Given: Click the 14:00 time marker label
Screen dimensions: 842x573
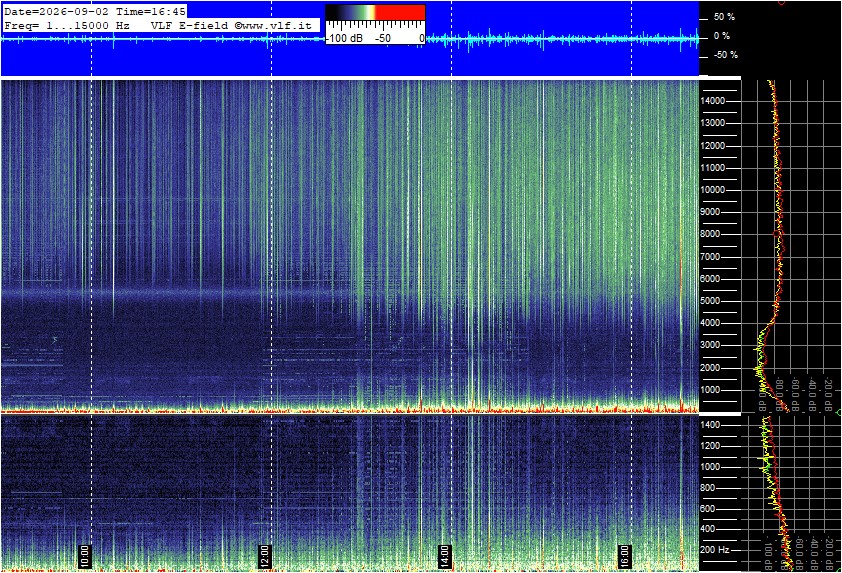Looking at the screenshot, I should pos(445,557).
